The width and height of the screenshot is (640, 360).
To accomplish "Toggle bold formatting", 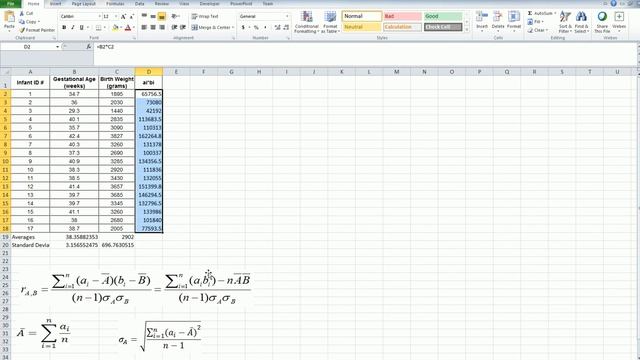I will click(x=64, y=27).
